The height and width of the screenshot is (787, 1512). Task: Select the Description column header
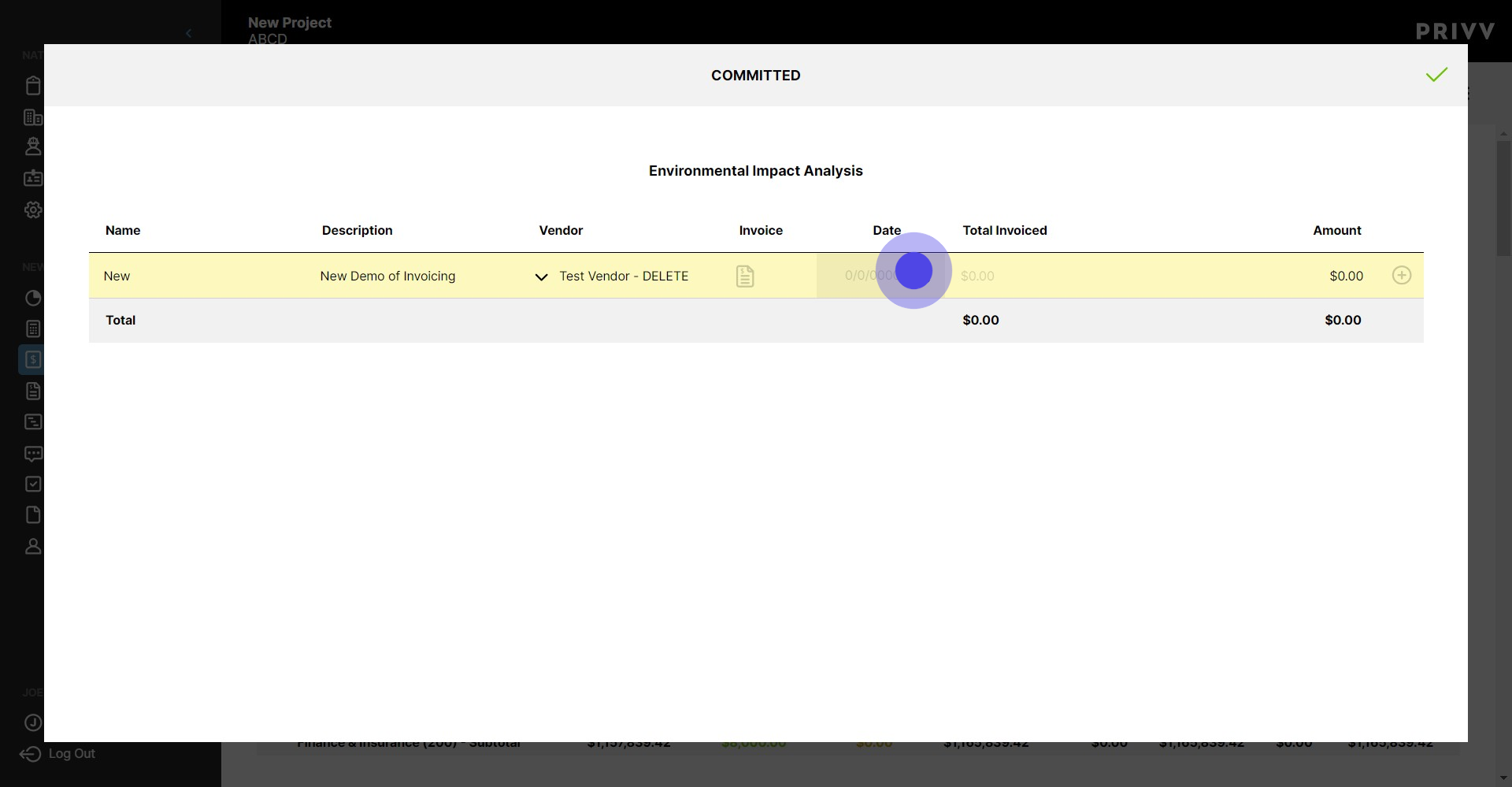point(357,230)
